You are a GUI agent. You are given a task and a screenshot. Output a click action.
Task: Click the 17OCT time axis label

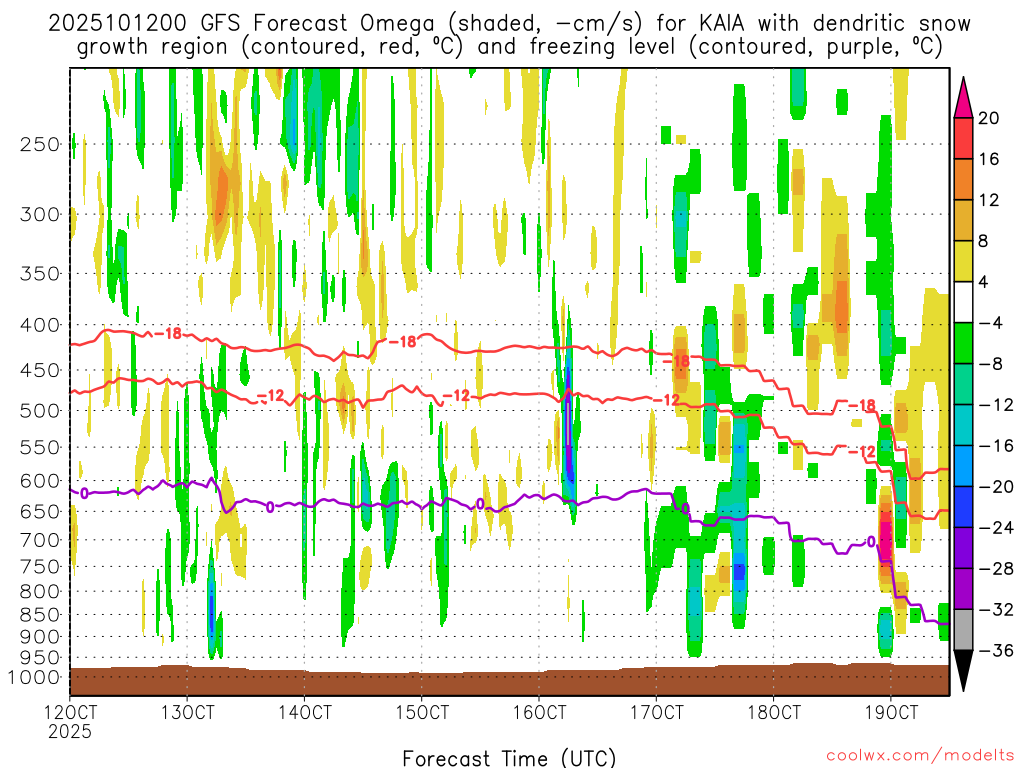point(656,712)
